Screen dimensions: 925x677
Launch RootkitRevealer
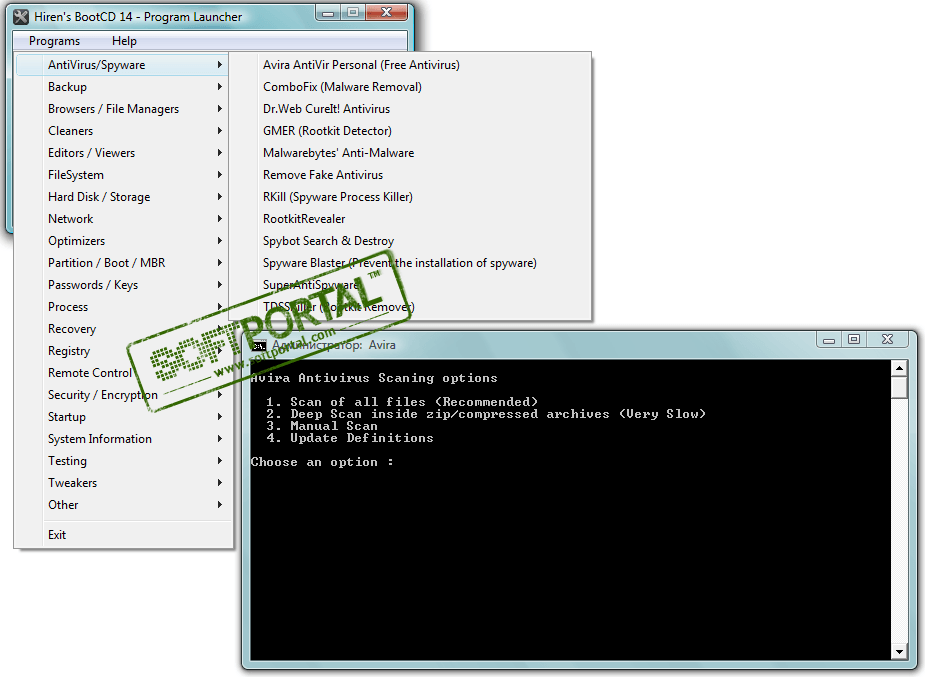[411, 219]
